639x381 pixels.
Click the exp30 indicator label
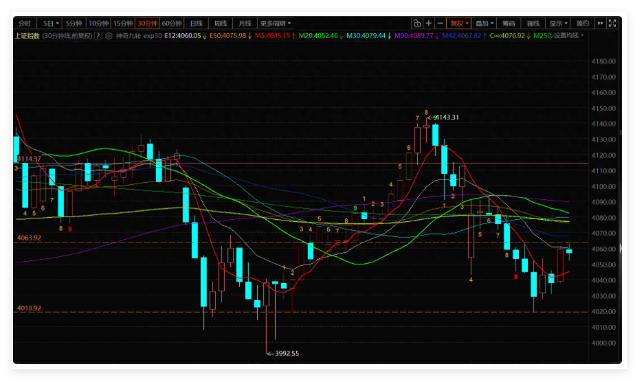pyautogui.click(x=153, y=36)
